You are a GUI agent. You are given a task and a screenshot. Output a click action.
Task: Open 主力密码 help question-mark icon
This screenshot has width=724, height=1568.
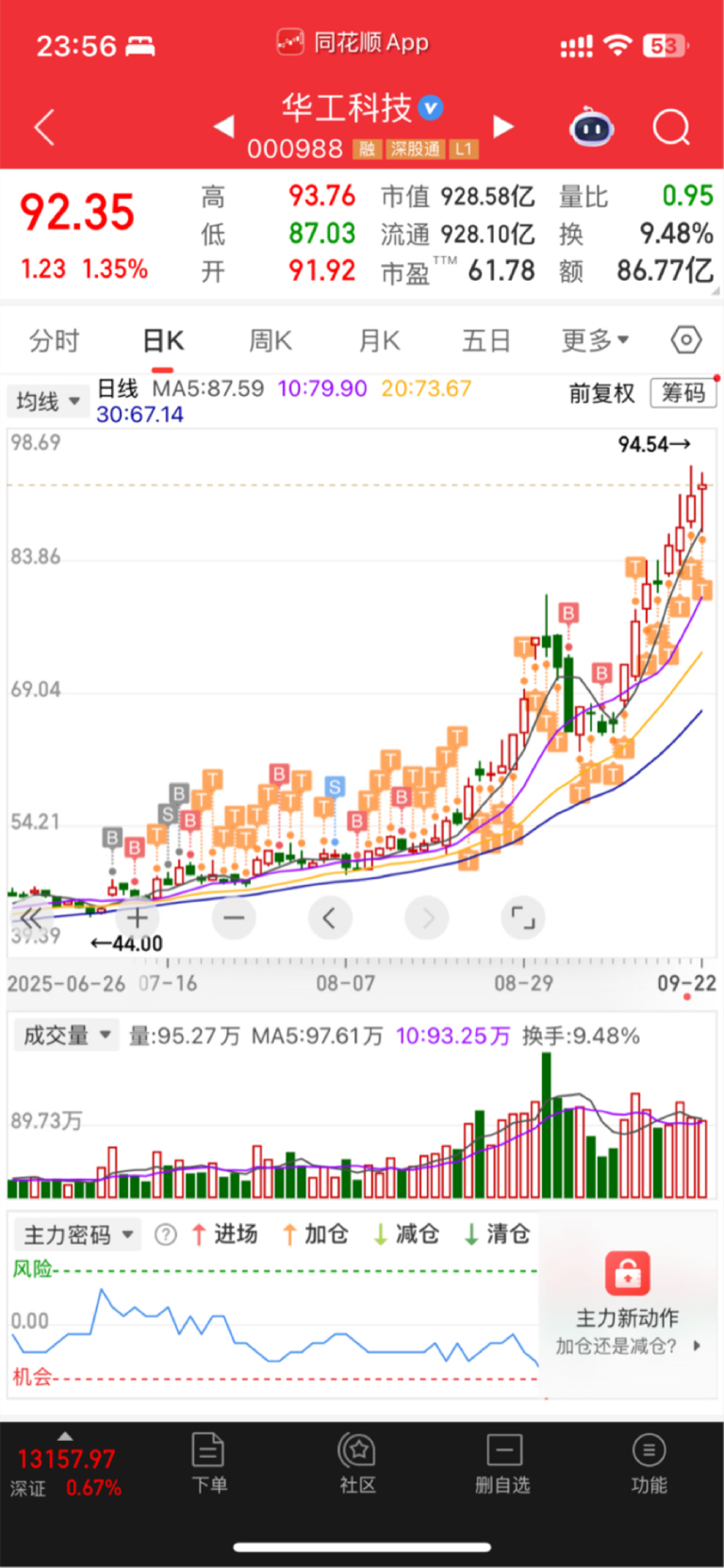(x=165, y=1234)
